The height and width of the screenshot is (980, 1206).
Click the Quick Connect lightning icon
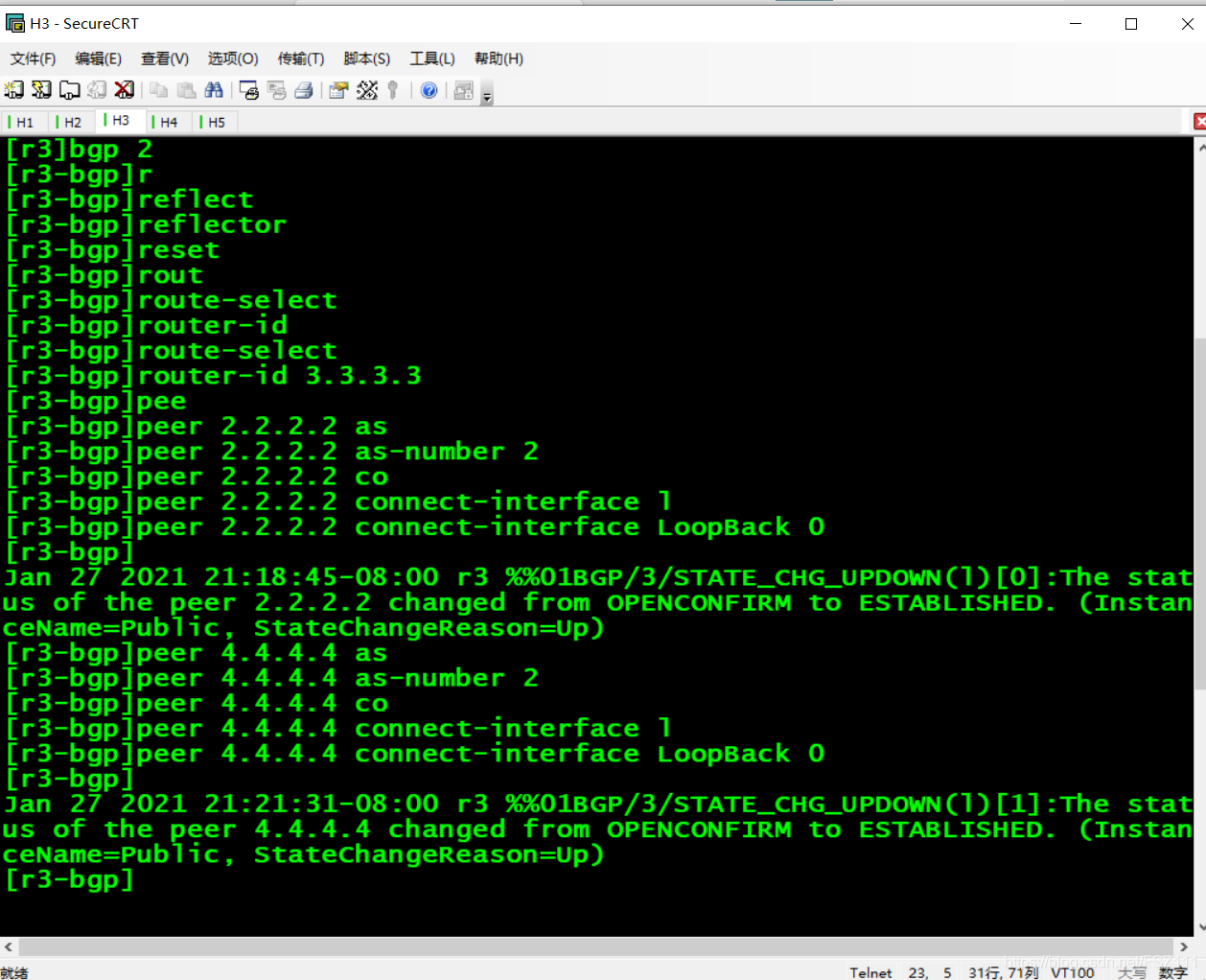click(41, 90)
